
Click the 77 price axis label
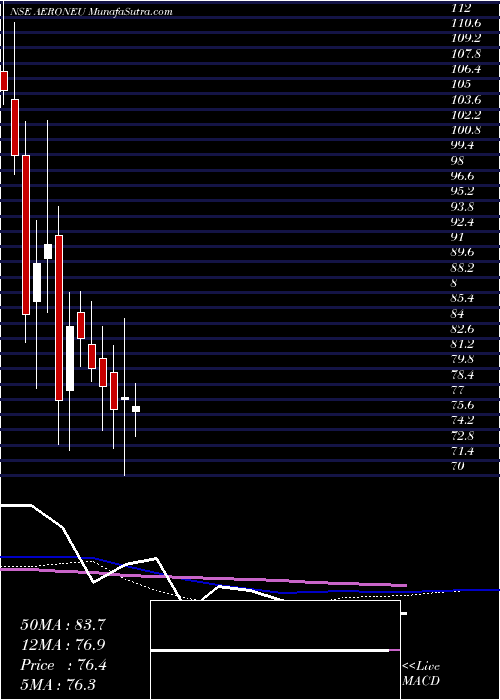pos(458,390)
